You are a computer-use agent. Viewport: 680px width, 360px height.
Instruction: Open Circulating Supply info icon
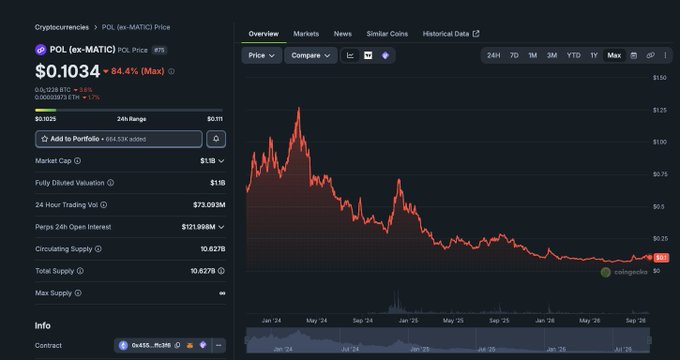click(x=98, y=249)
